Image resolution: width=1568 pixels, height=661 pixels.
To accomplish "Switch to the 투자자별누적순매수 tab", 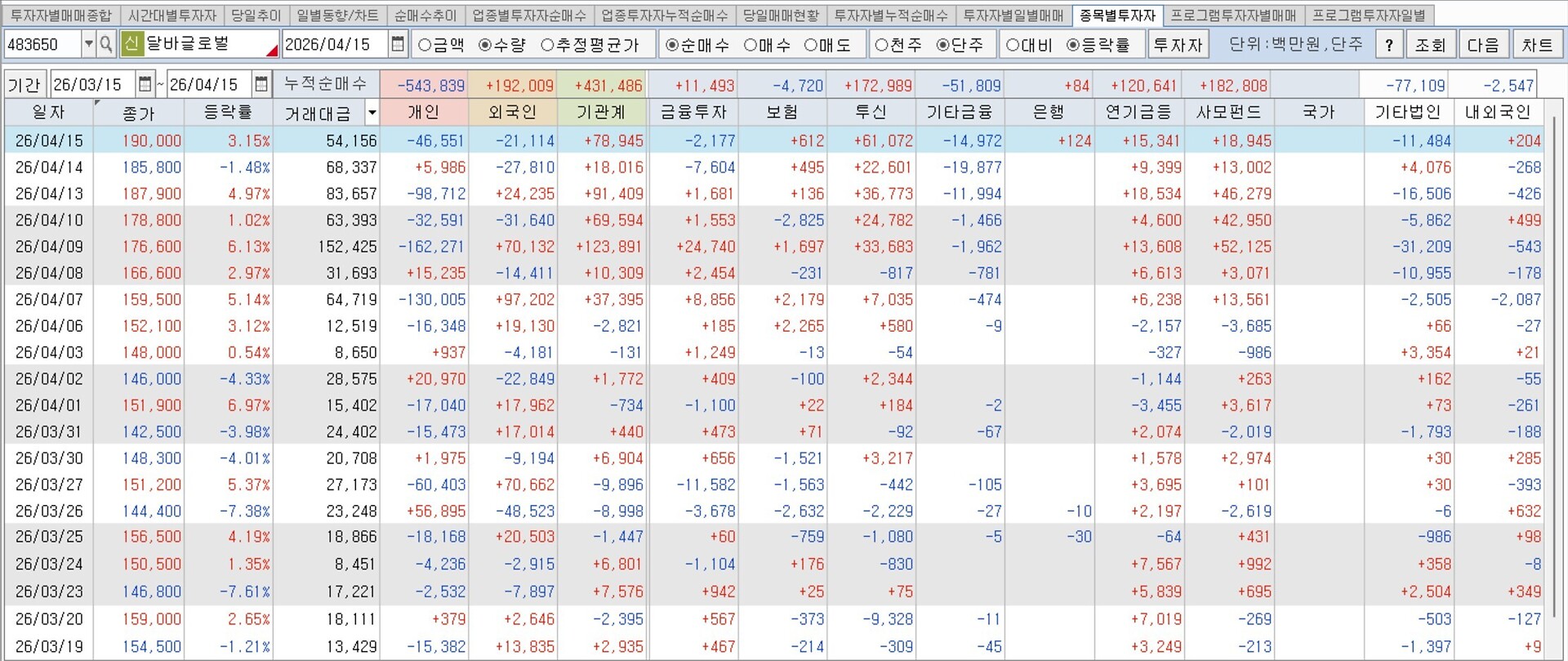I will (891, 16).
